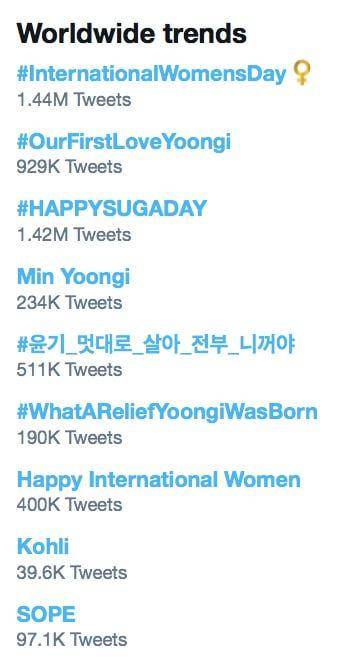
Task: Click the 511K Tweets count
Action: (x=69, y=370)
